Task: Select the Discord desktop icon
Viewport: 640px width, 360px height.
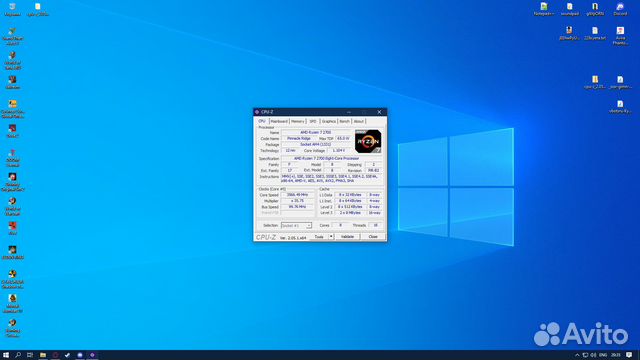Action: [x=620, y=9]
